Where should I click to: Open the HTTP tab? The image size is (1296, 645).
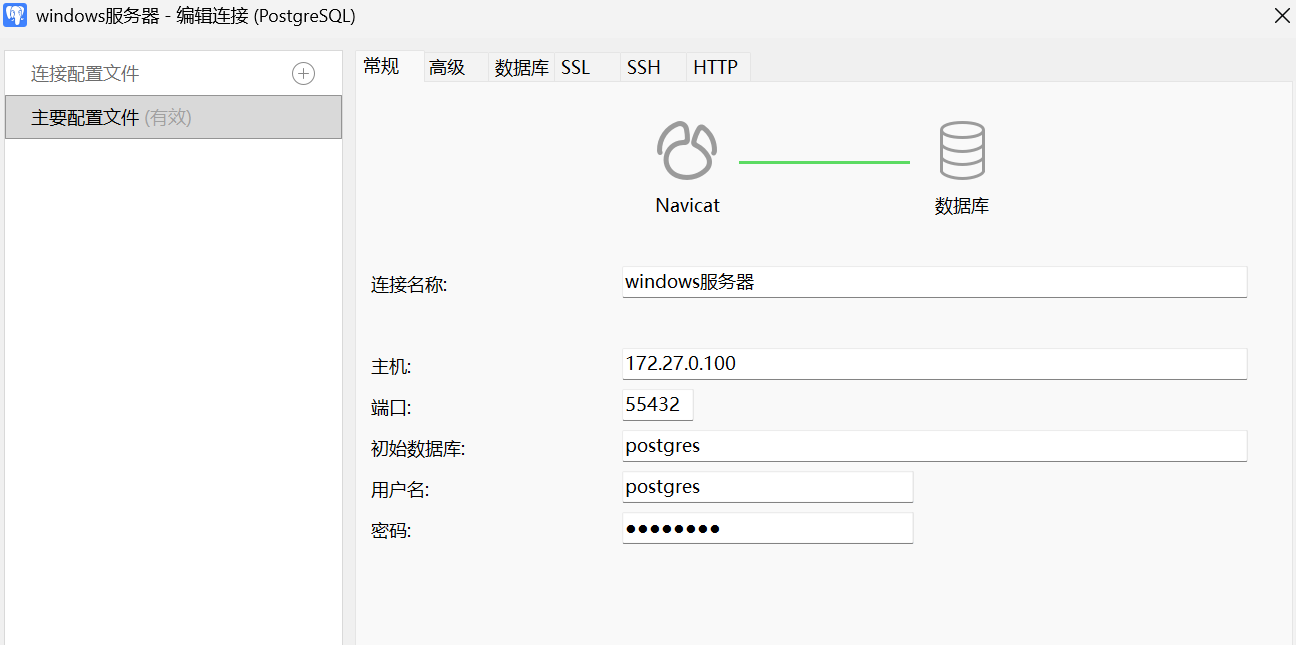(x=718, y=67)
